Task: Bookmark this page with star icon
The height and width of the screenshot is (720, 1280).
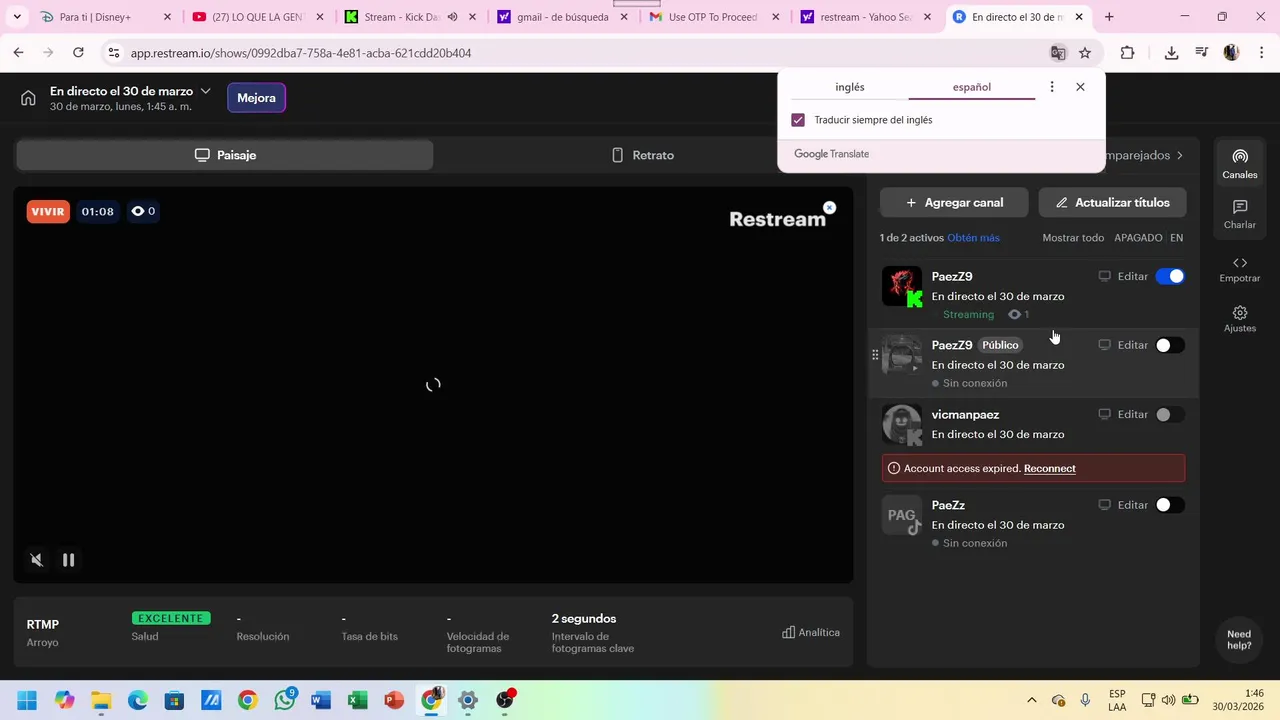Action: [1085, 53]
